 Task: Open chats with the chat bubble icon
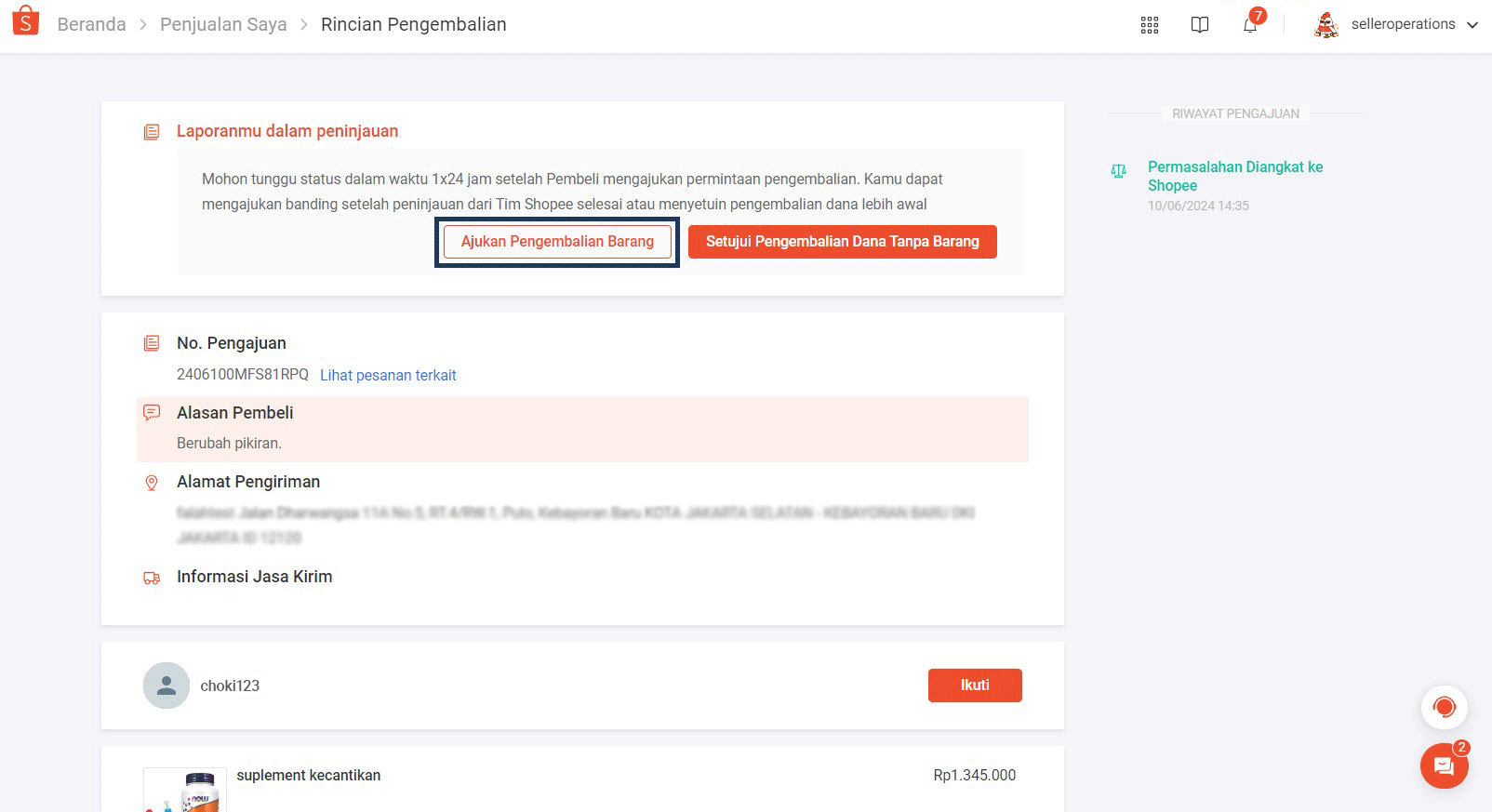(x=1443, y=765)
